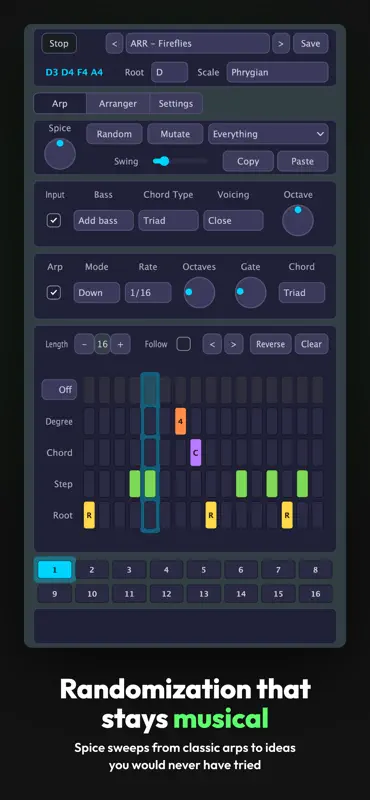370x800 pixels.
Task: Open the Arp Chord Triad selector
Action: click(302, 292)
